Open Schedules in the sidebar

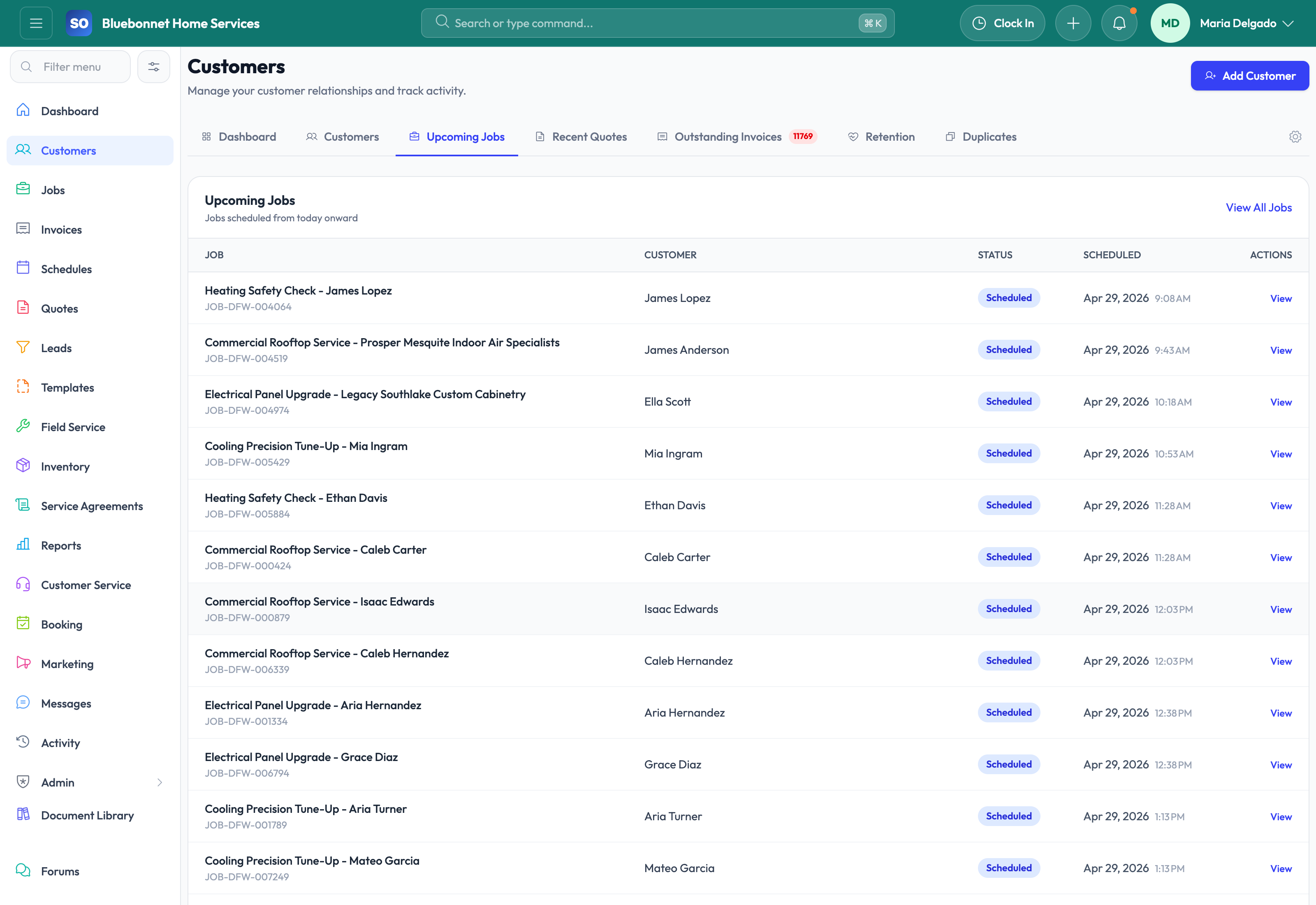coord(90,269)
